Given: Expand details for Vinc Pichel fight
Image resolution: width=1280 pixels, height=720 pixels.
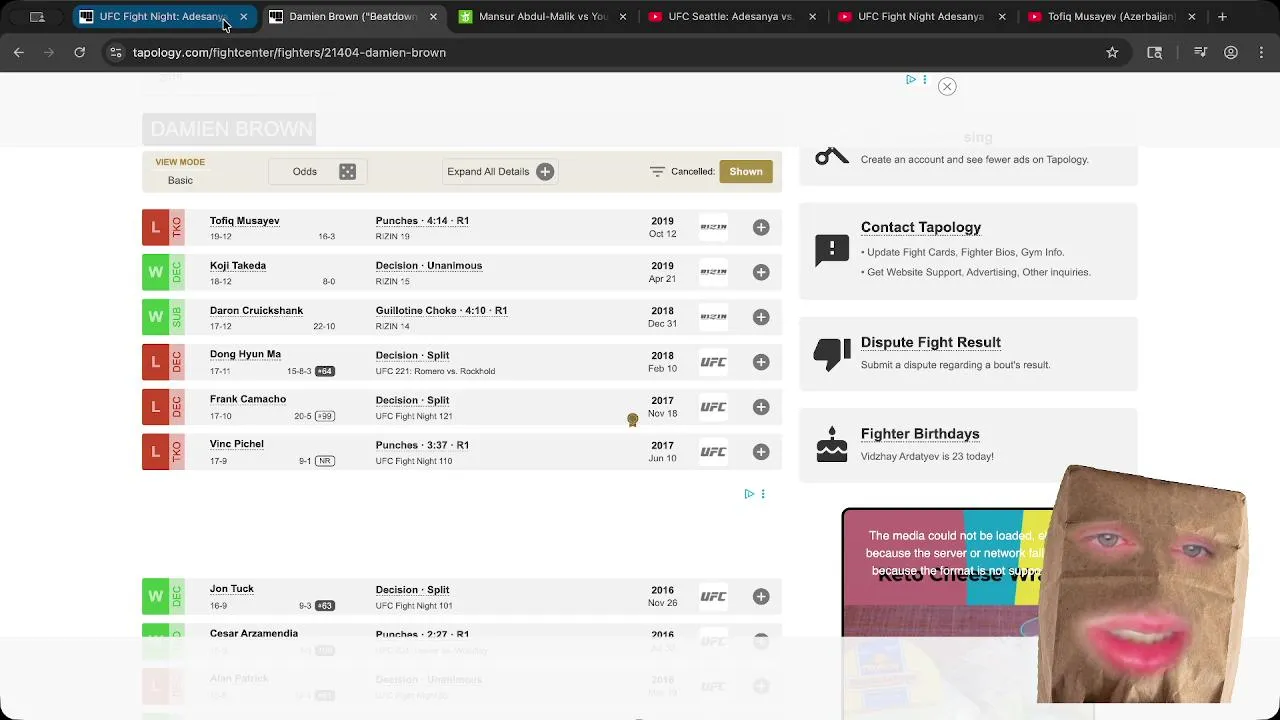Looking at the screenshot, I should 761,452.
